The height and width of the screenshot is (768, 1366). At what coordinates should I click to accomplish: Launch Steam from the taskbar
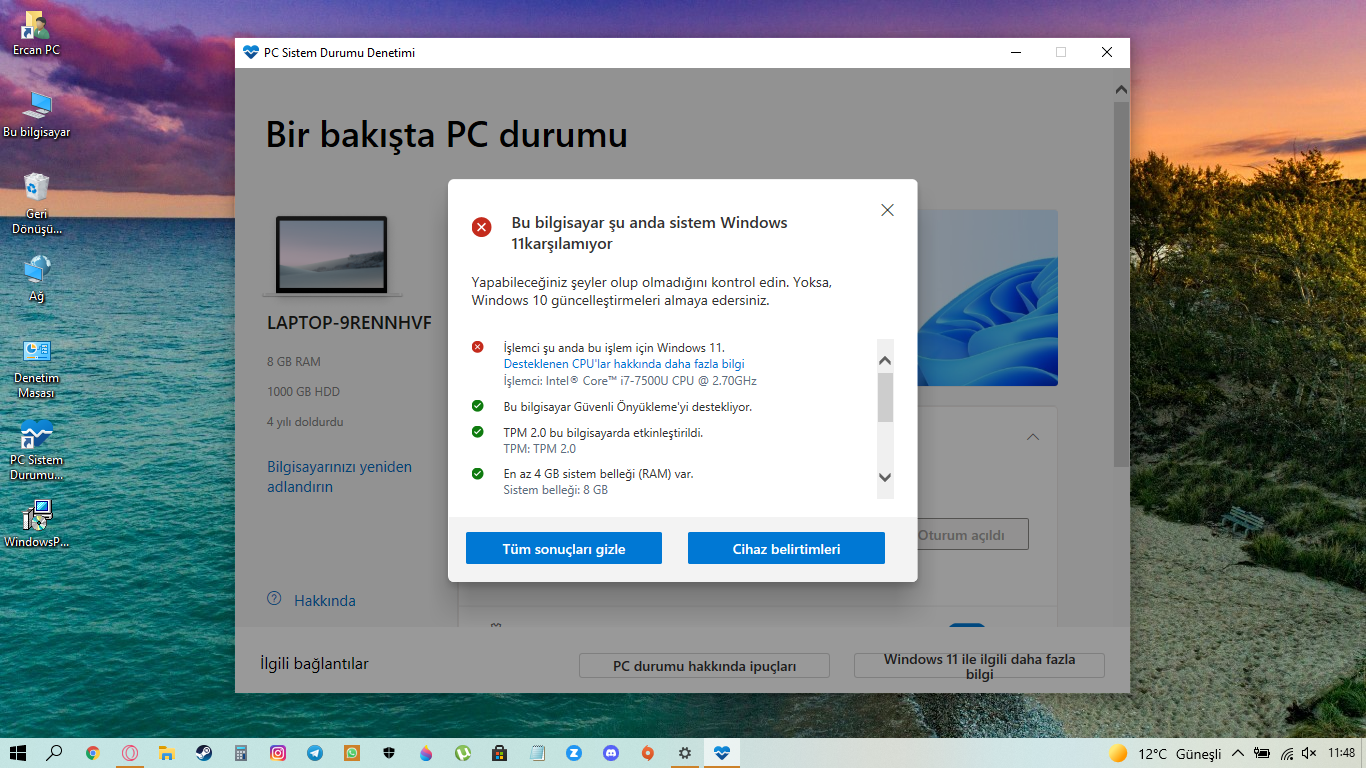pyautogui.click(x=203, y=753)
